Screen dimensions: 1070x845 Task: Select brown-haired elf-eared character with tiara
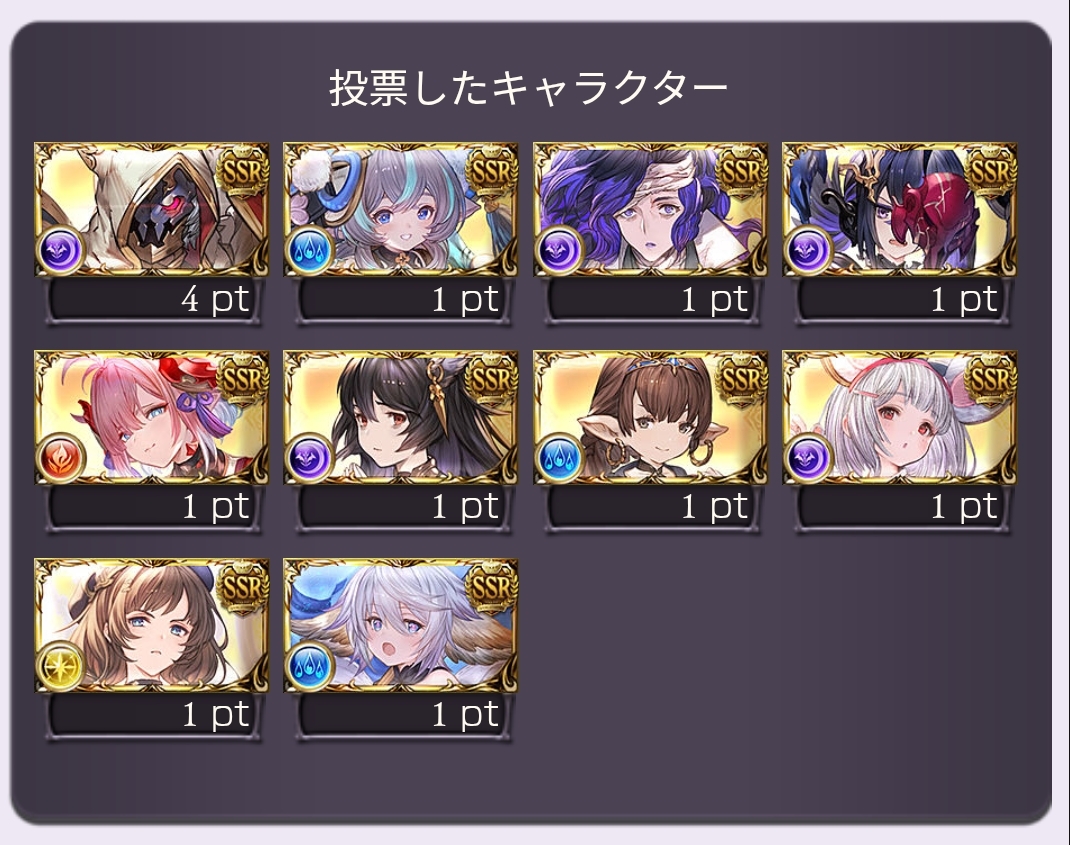tap(650, 417)
